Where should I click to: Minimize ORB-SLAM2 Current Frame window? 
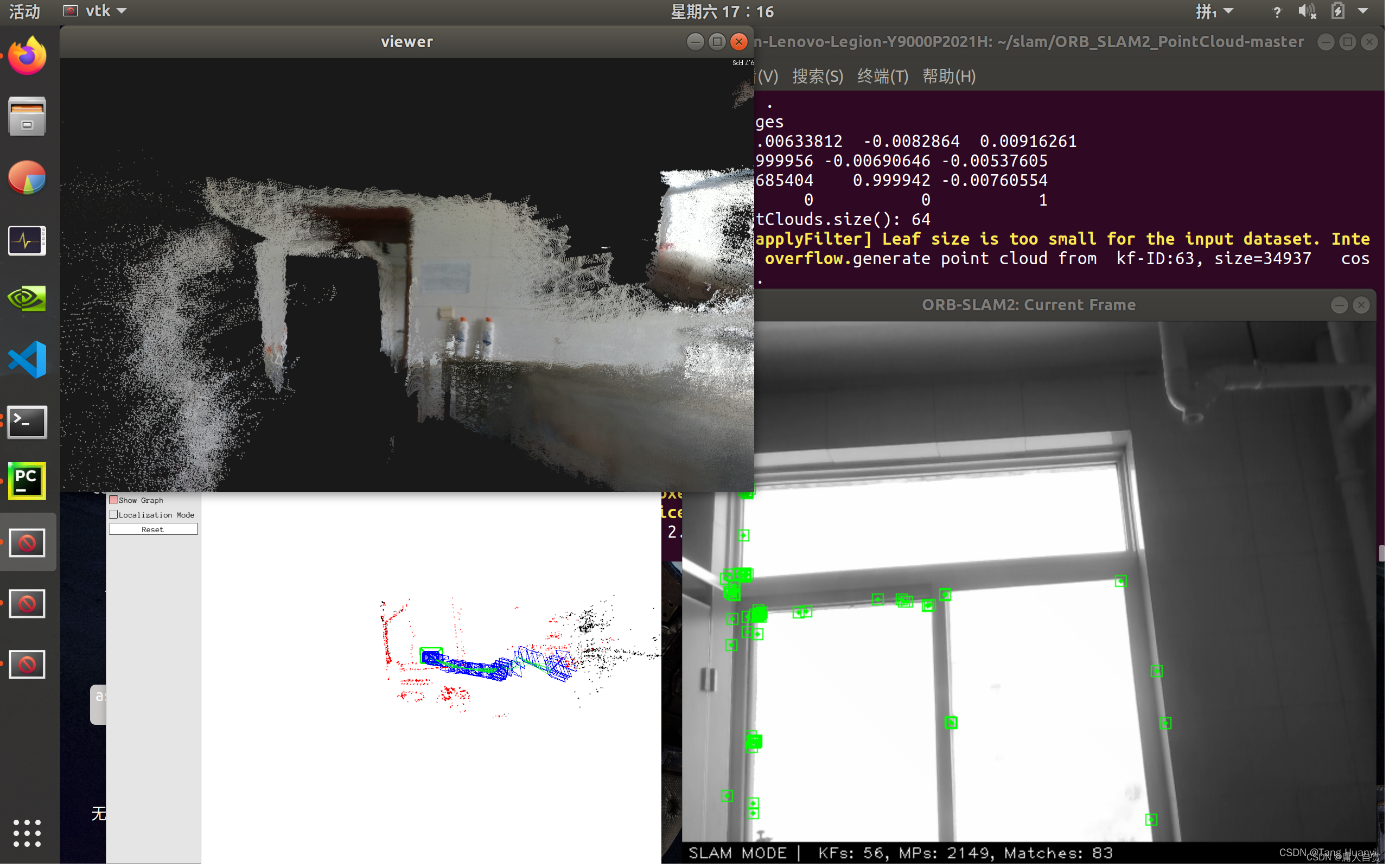(1341, 306)
